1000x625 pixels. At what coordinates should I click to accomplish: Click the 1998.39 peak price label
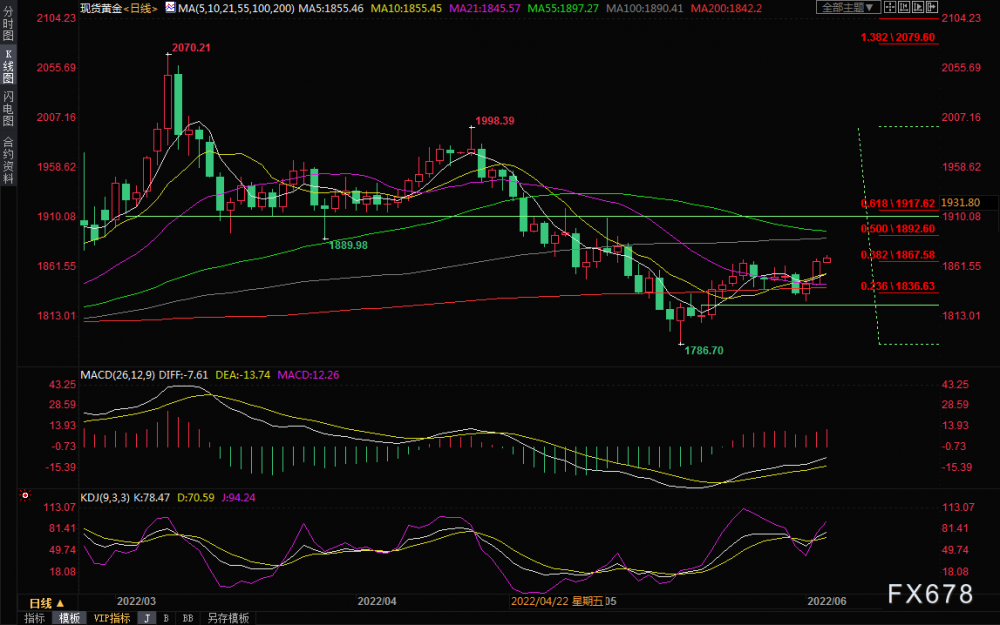pos(495,121)
